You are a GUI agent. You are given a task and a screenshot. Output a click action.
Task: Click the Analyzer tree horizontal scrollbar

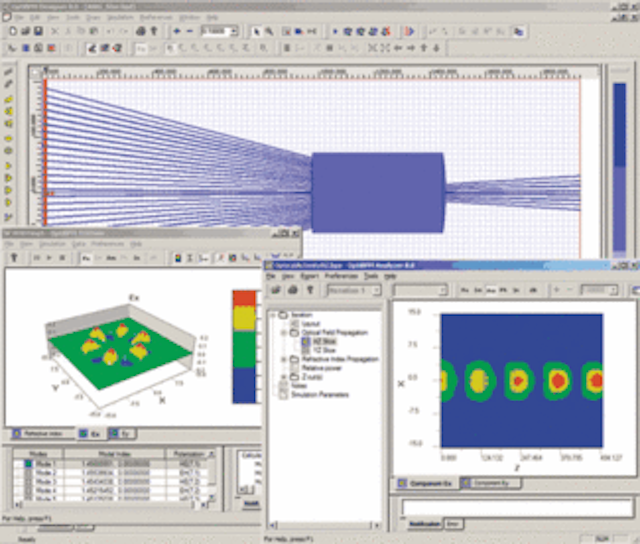point(325,525)
